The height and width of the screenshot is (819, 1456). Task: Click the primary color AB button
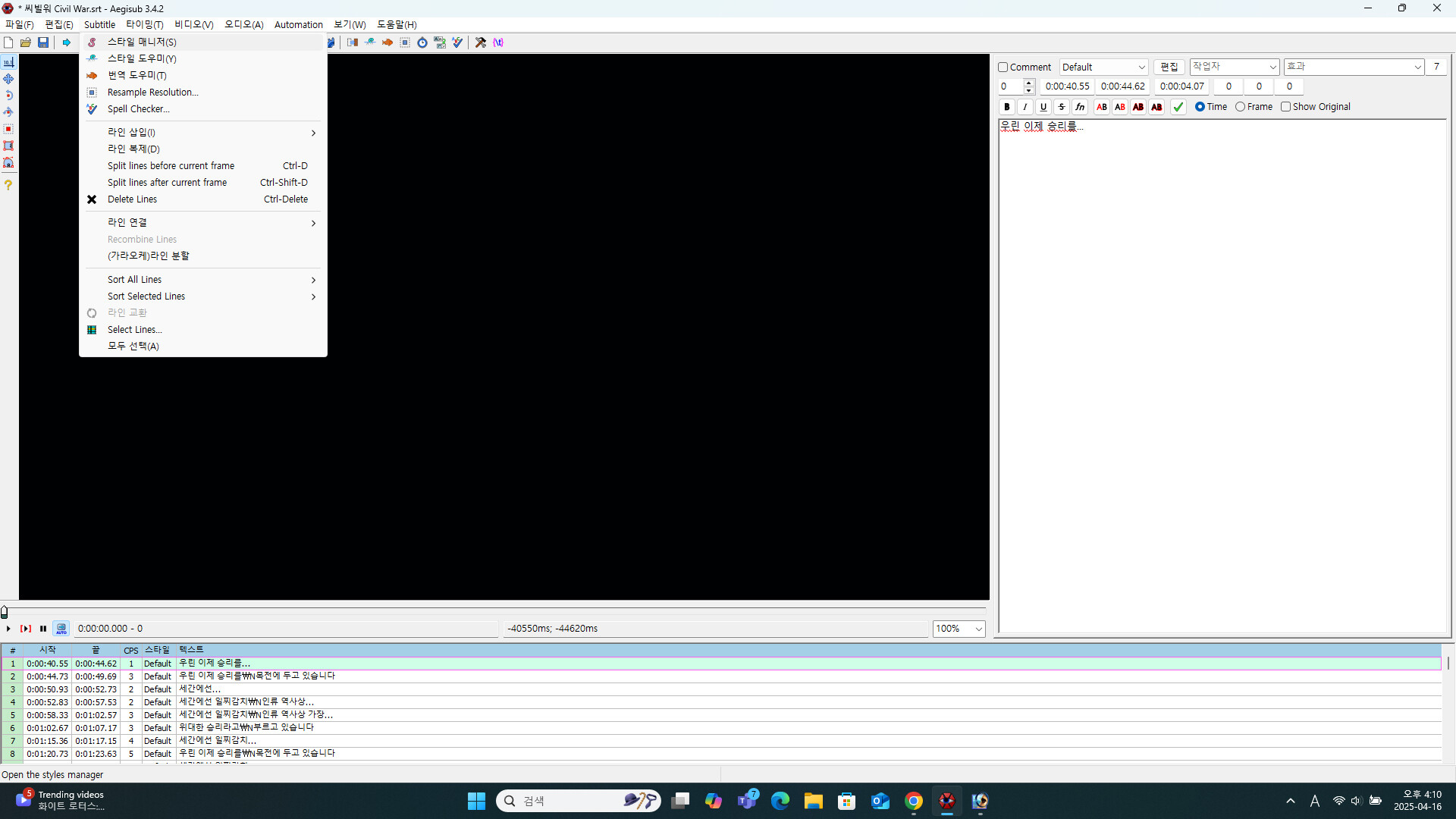pyautogui.click(x=1102, y=107)
